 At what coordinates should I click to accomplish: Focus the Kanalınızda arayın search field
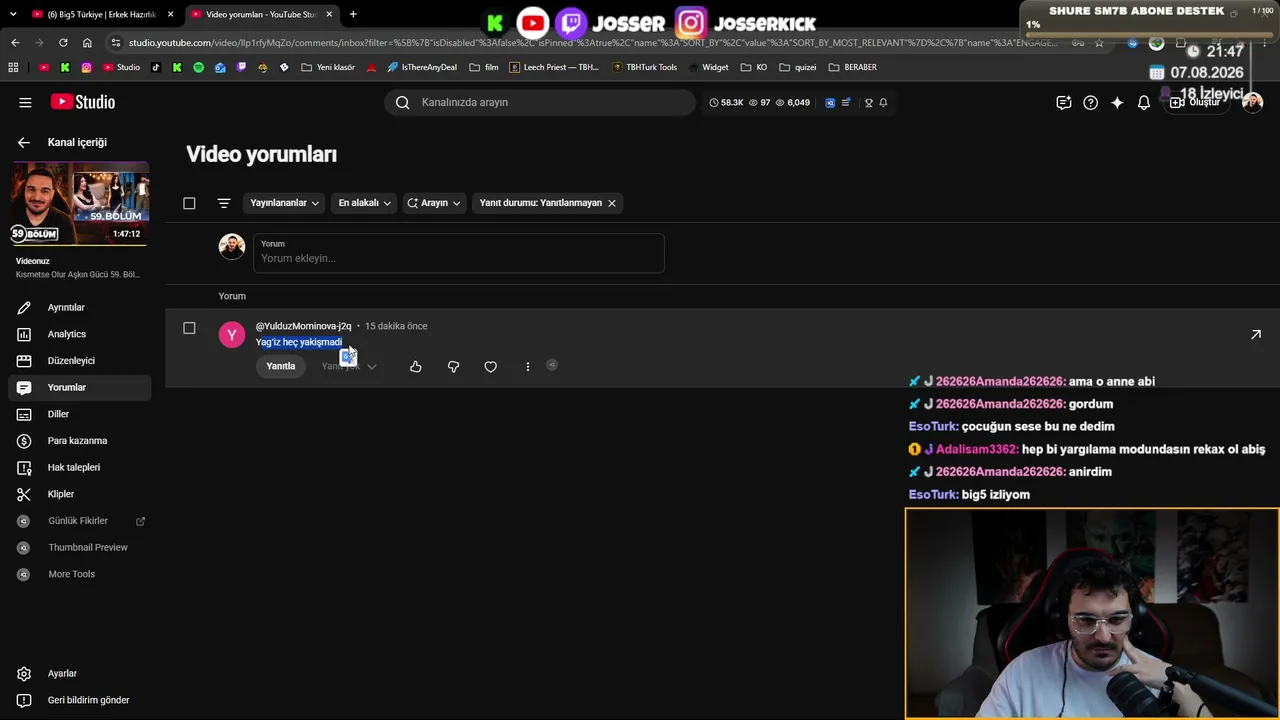click(540, 102)
